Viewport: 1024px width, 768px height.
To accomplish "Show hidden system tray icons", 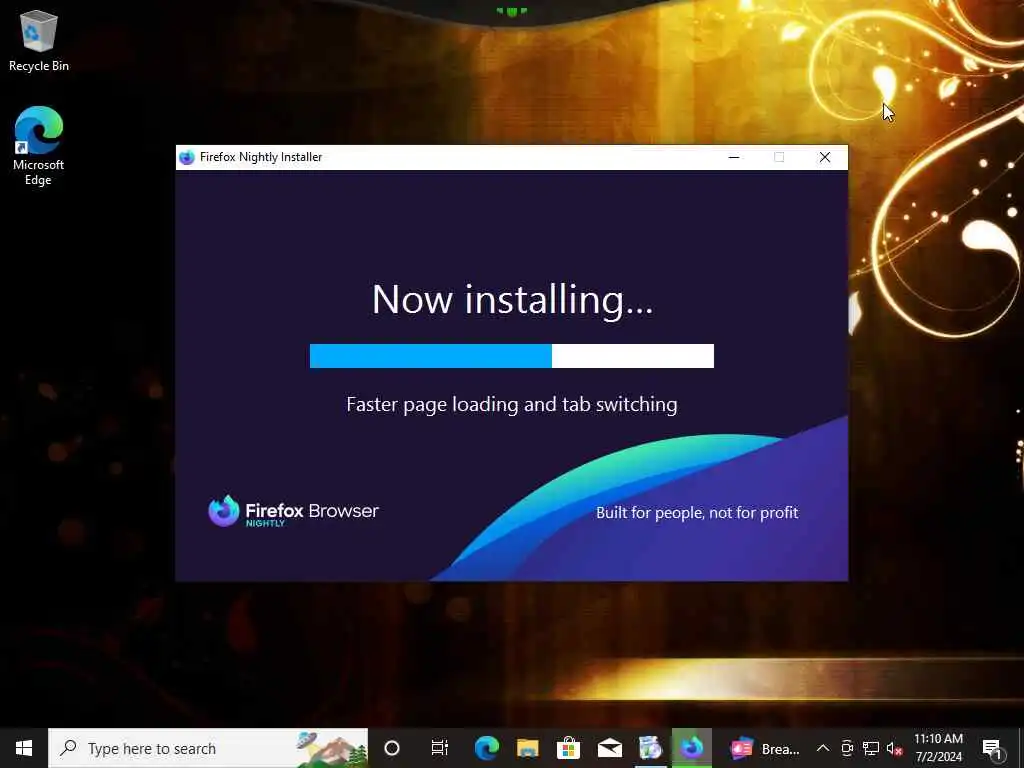I will pyautogui.click(x=823, y=748).
